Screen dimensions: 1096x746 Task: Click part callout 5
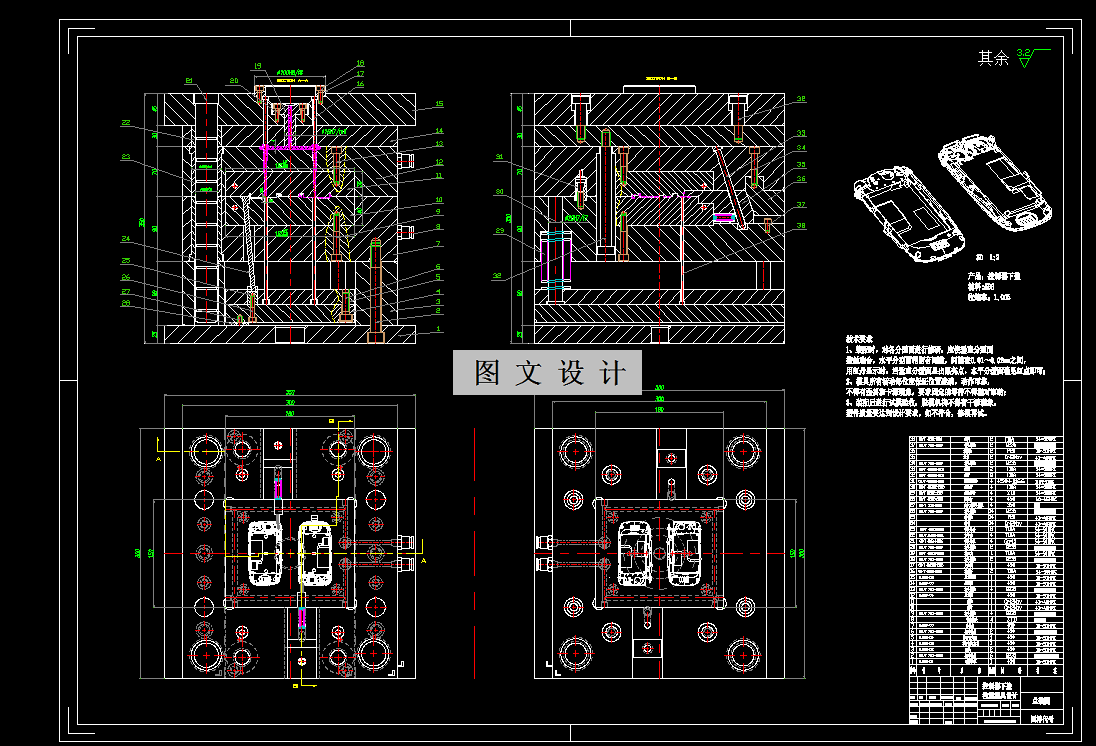coord(438,278)
